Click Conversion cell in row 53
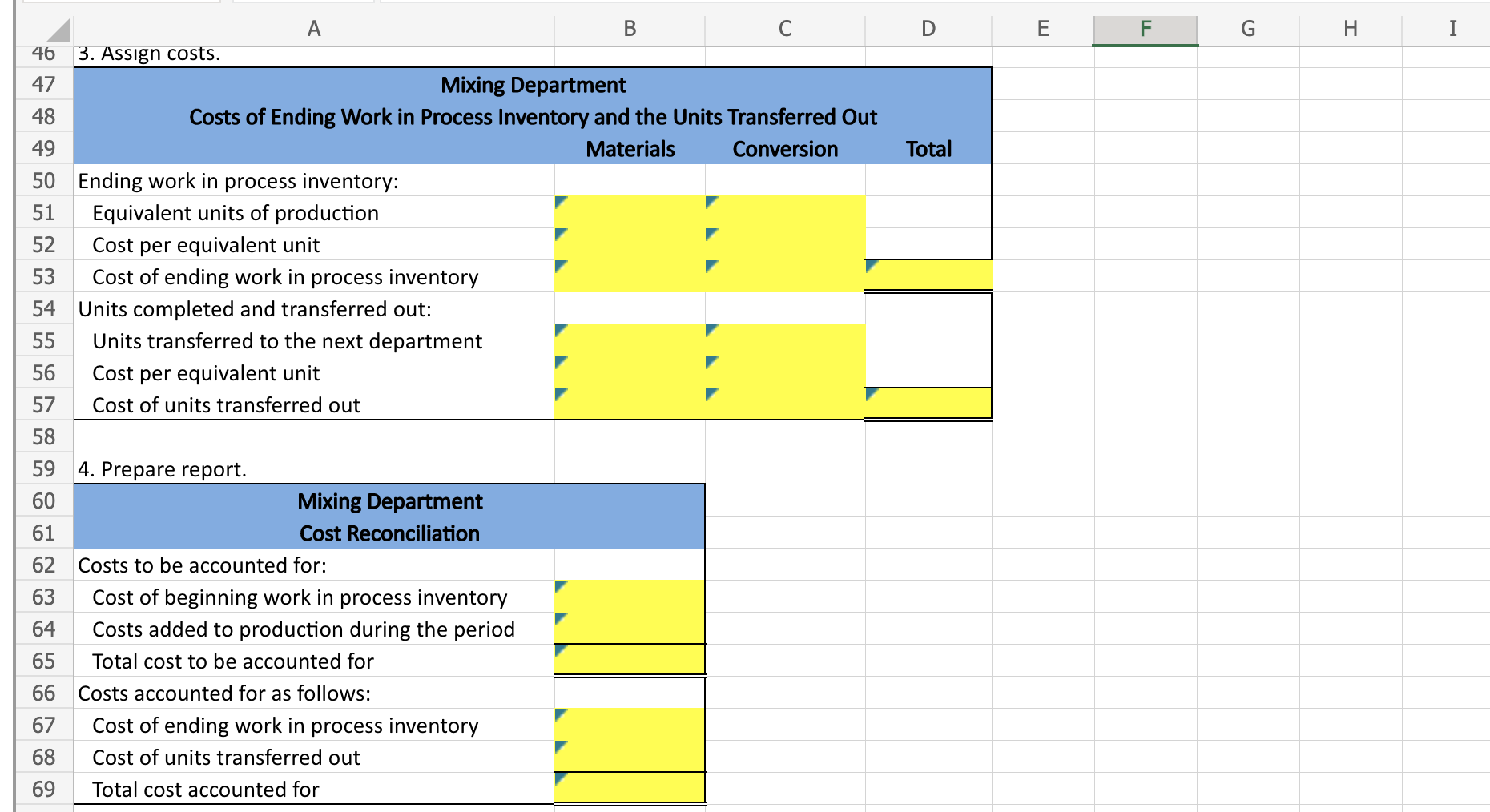This screenshot has width=1490, height=812. (x=785, y=276)
